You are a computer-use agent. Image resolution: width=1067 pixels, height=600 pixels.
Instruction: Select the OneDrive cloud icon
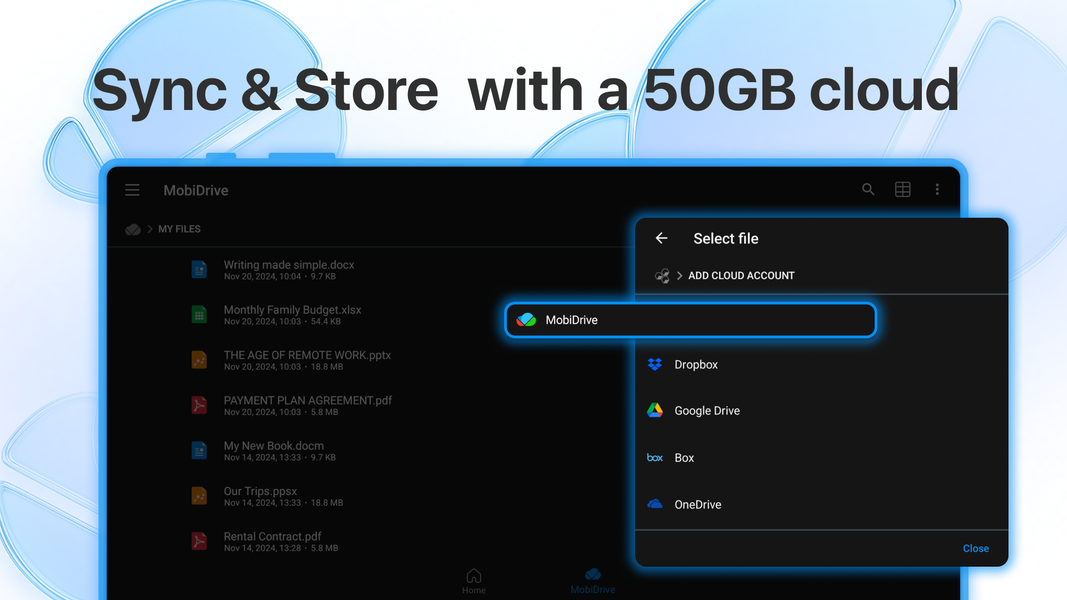coord(654,504)
